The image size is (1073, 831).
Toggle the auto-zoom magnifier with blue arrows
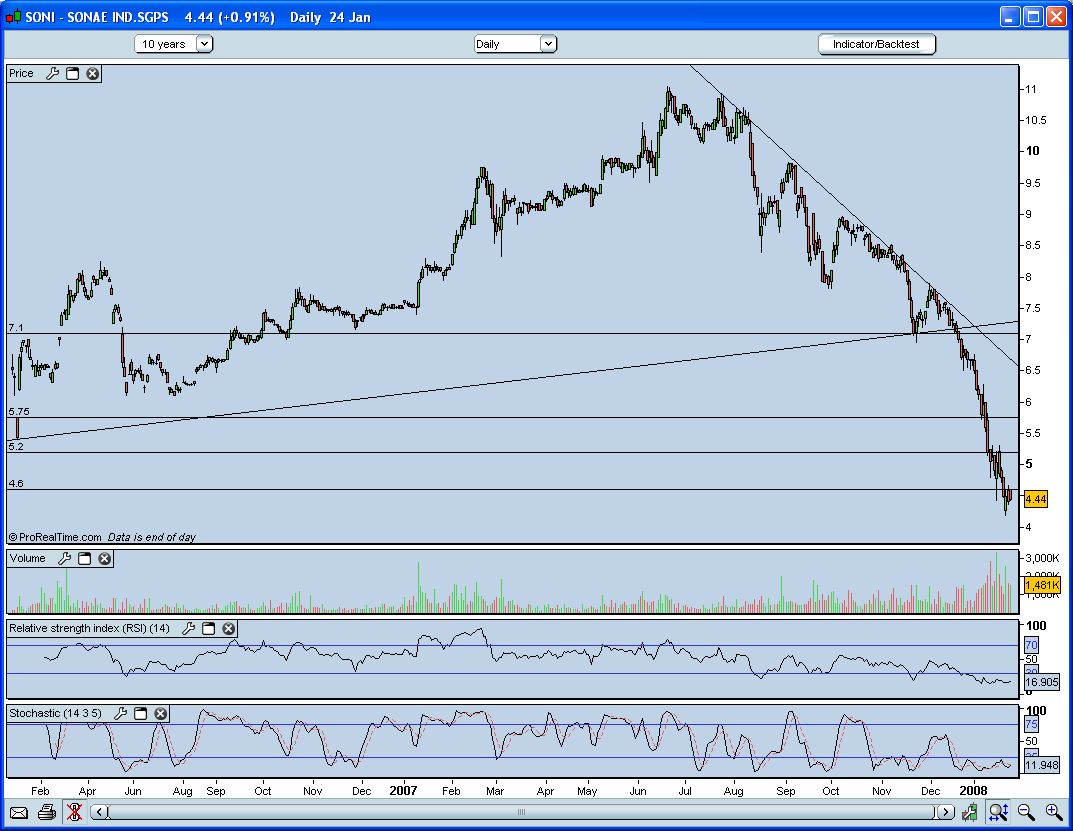pyautogui.click(x=998, y=813)
